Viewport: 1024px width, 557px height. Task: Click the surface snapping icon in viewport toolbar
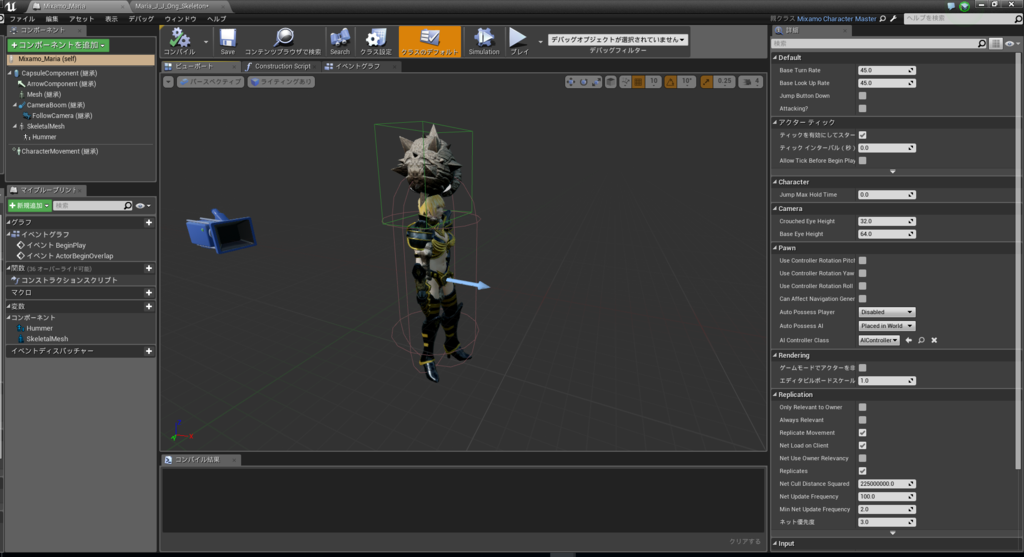(x=626, y=82)
